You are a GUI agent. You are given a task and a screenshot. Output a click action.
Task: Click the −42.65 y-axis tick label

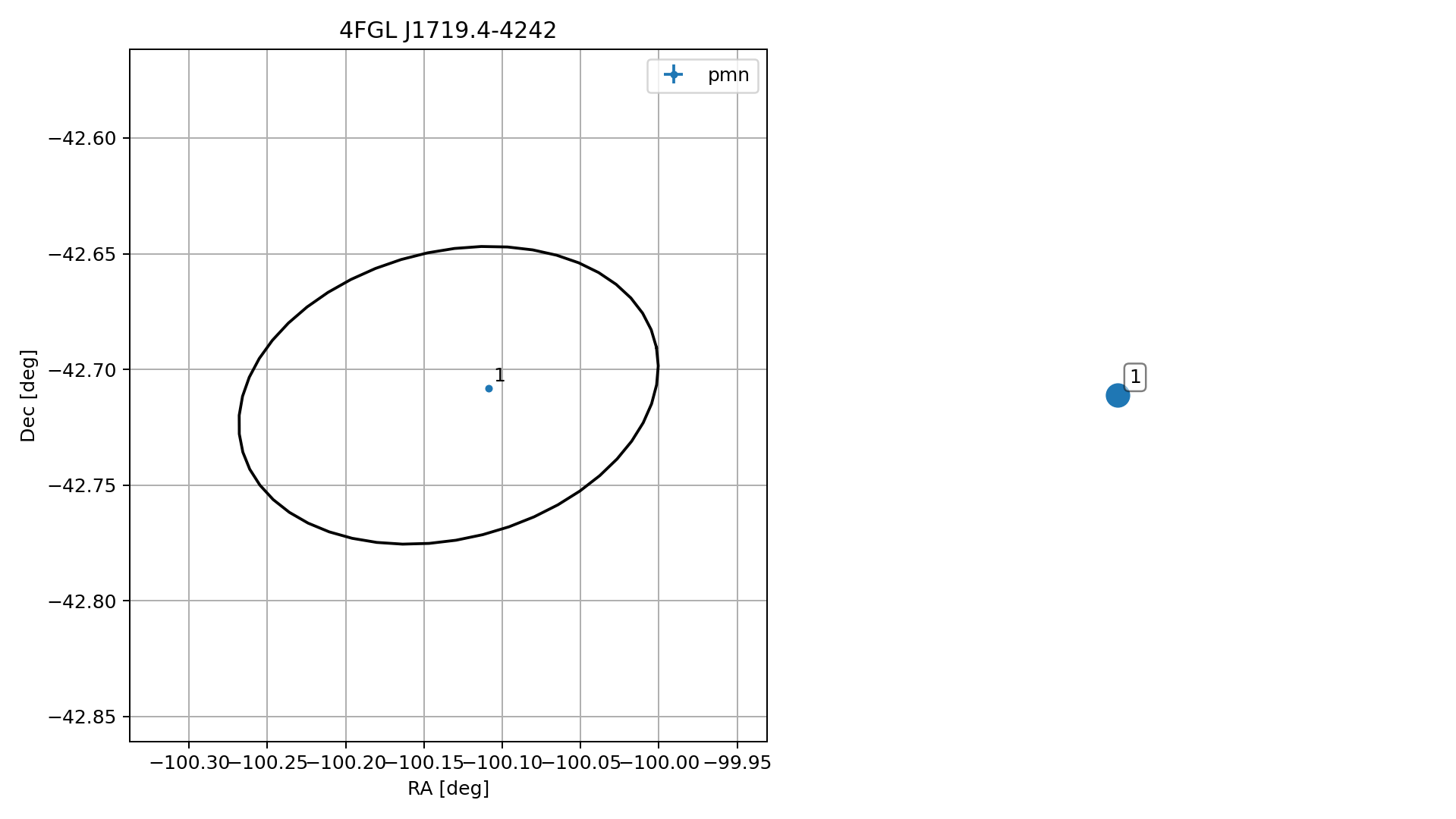coord(83,254)
